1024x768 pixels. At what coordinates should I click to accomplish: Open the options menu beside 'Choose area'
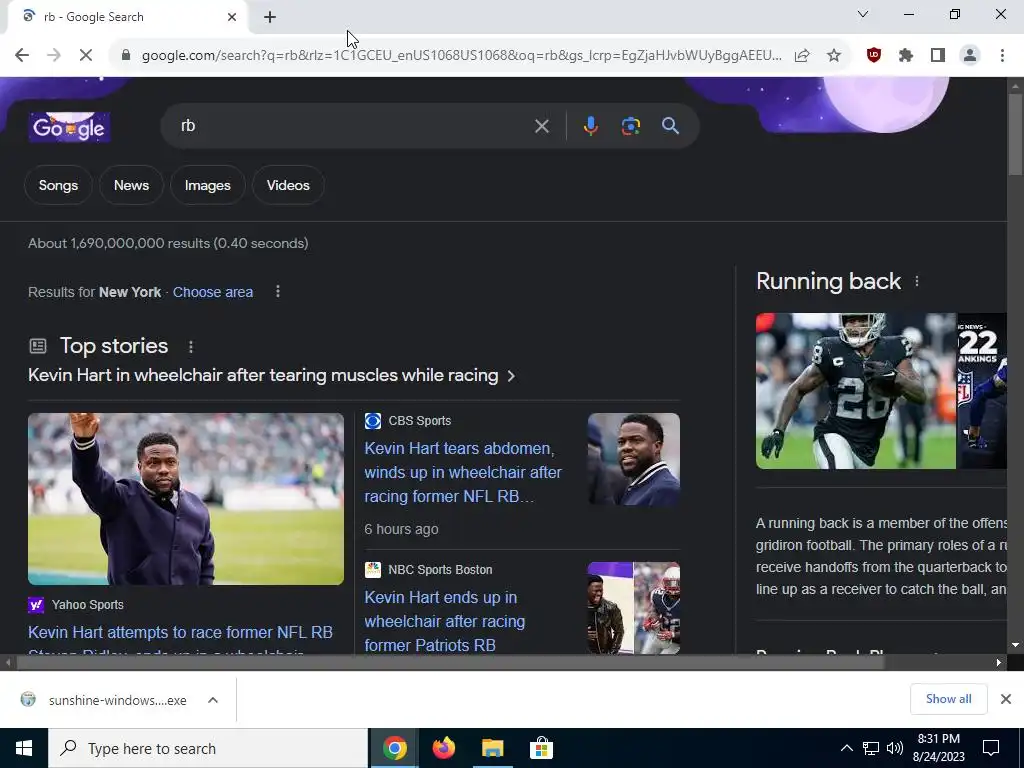278,291
